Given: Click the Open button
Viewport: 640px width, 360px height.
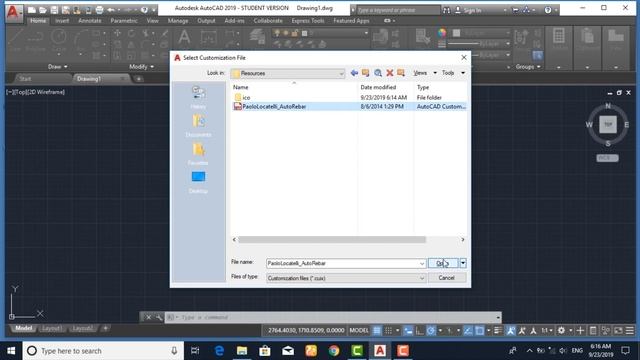Looking at the screenshot, I should pyautogui.click(x=443, y=263).
